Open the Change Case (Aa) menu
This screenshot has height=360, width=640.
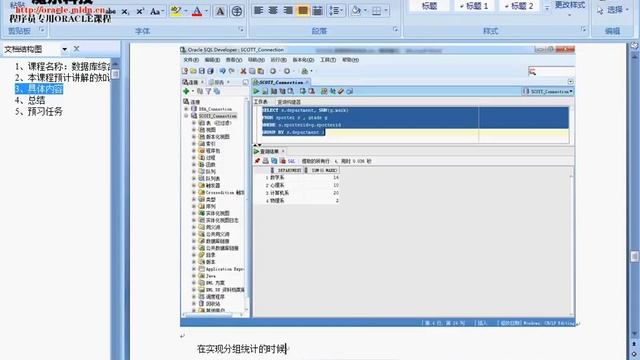tap(156, 11)
